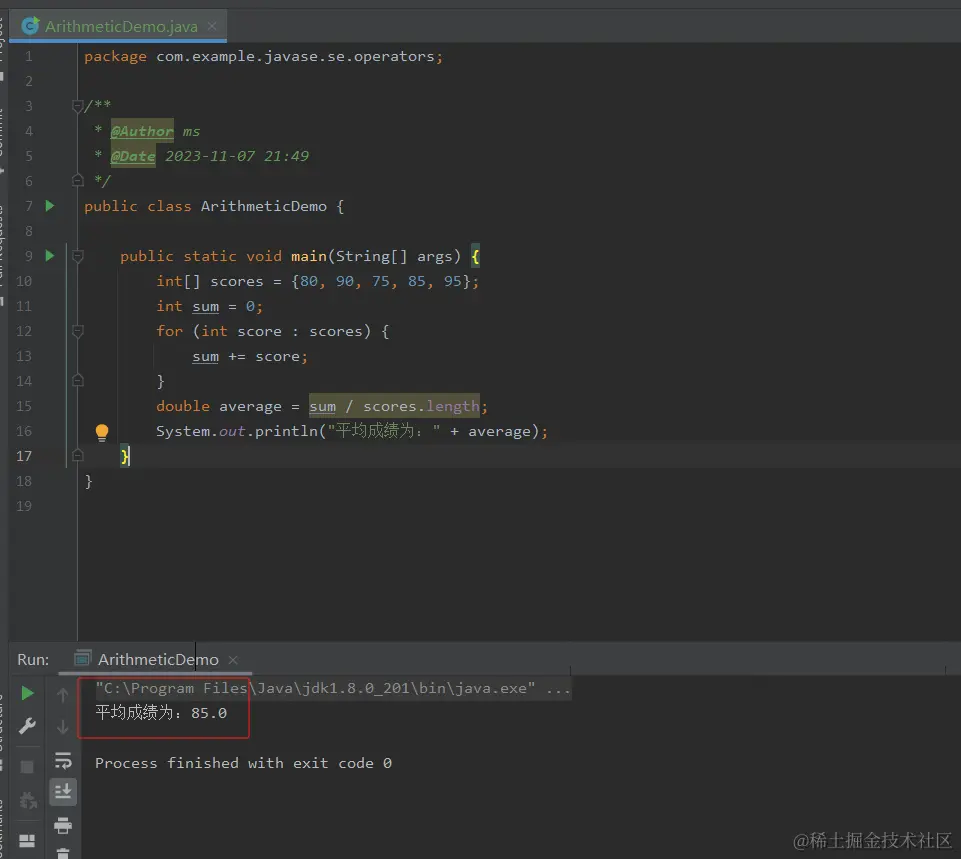Clear all console output trash icon
Image resolution: width=961 pixels, height=859 pixels.
point(63,853)
